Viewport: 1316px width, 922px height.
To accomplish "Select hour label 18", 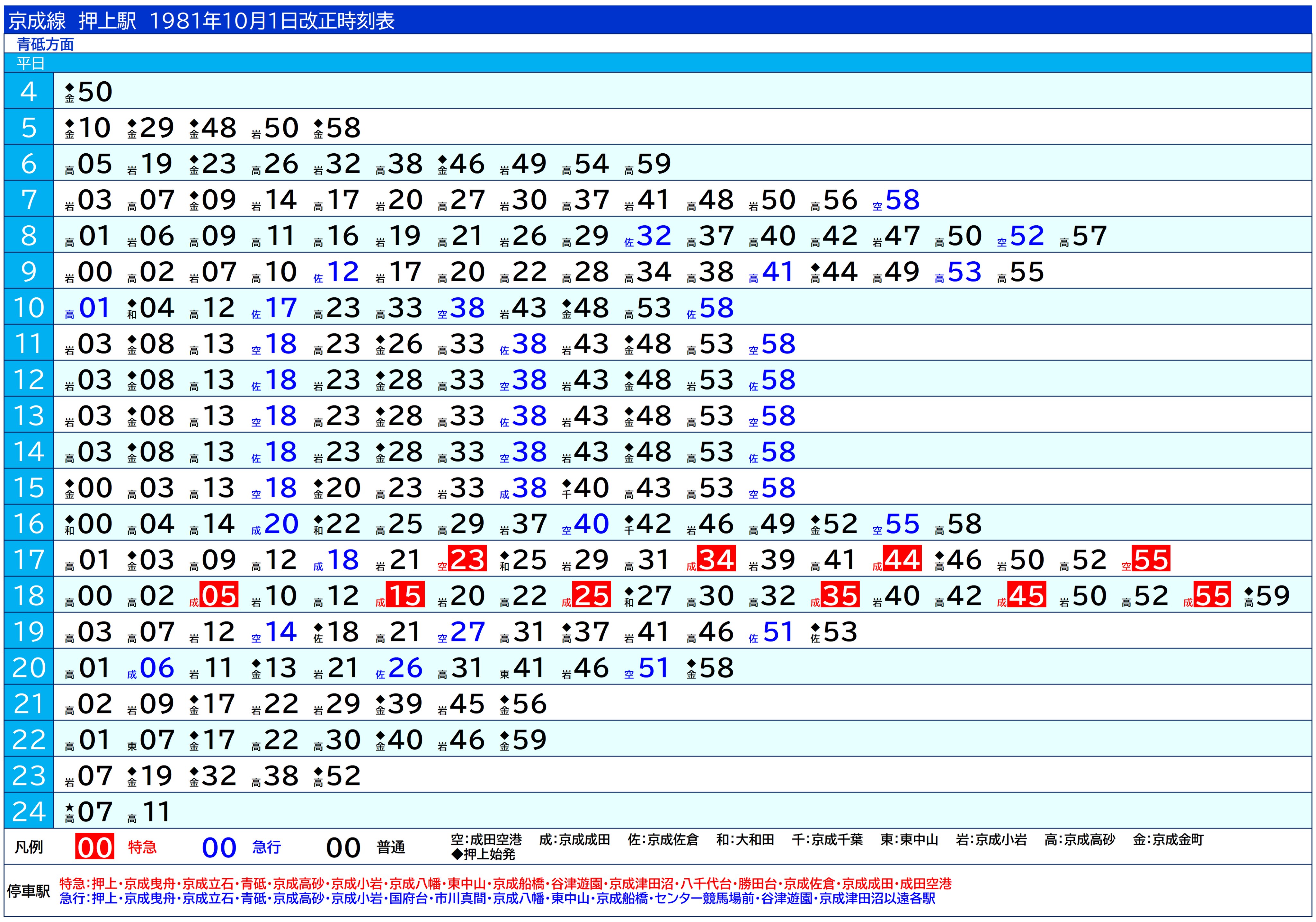I will [x=29, y=595].
